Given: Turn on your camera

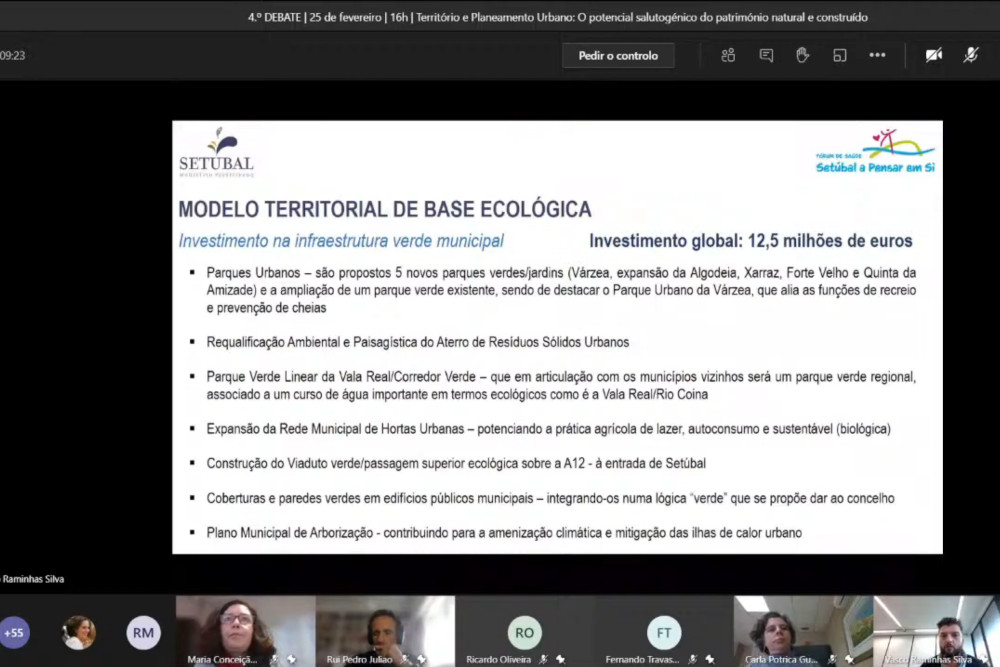Looking at the screenshot, I should coord(934,55).
